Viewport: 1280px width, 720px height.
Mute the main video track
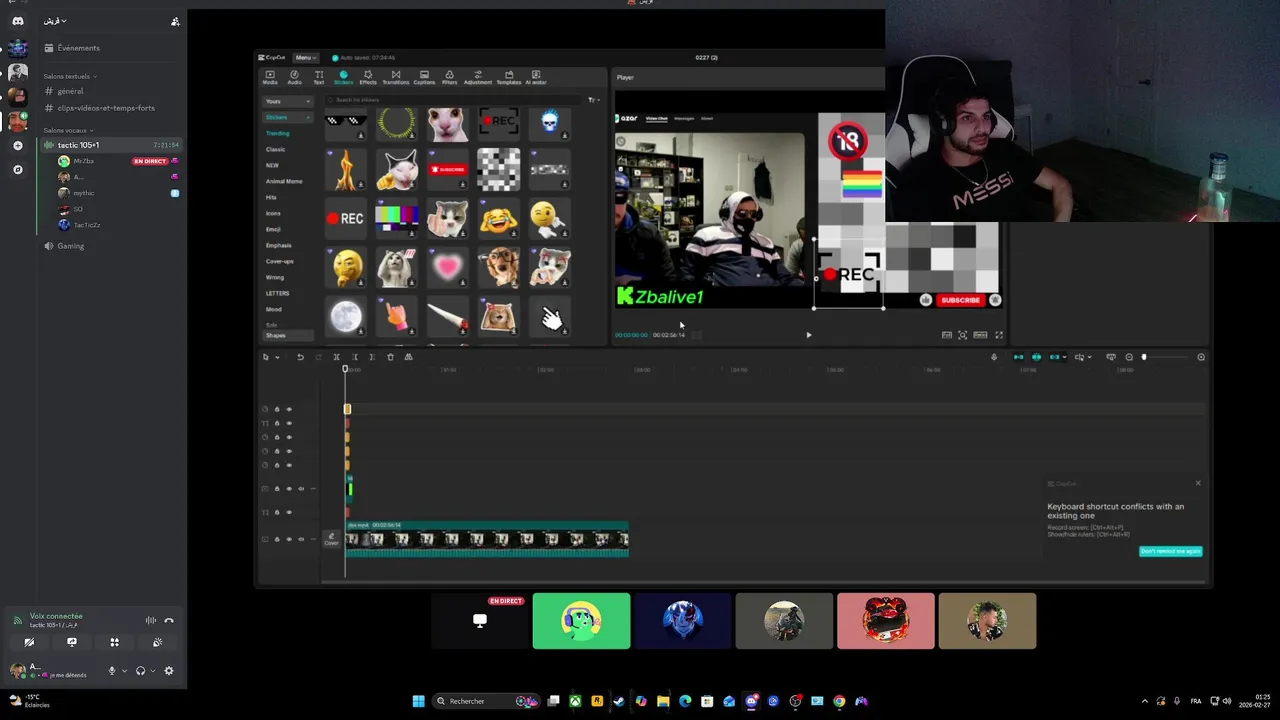(x=301, y=539)
